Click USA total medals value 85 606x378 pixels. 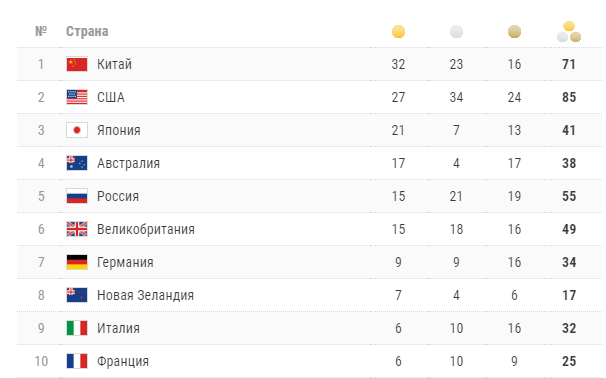click(569, 97)
